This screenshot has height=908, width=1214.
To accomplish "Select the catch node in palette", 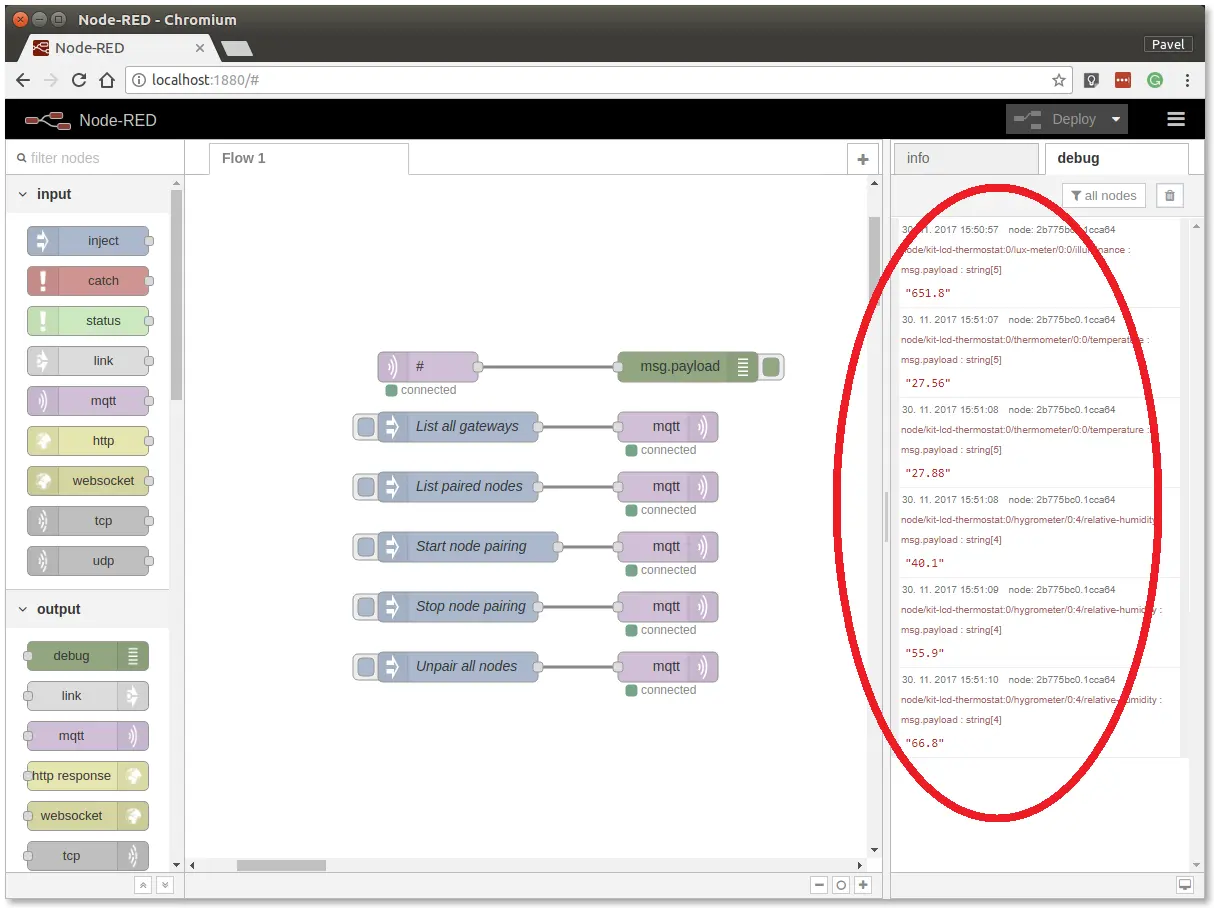I will point(88,281).
